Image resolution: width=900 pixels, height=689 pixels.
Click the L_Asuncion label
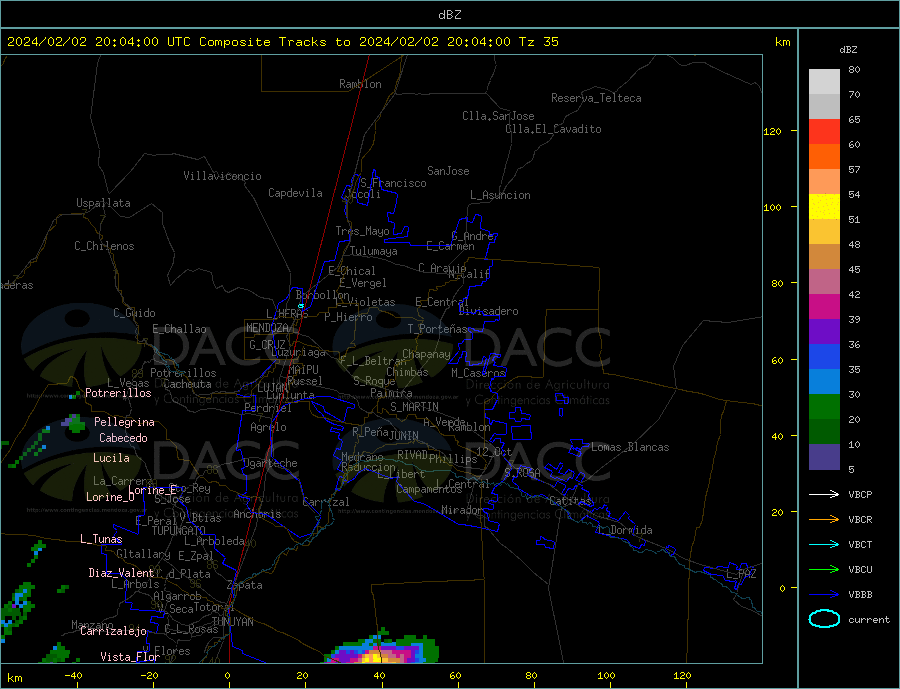500,195
